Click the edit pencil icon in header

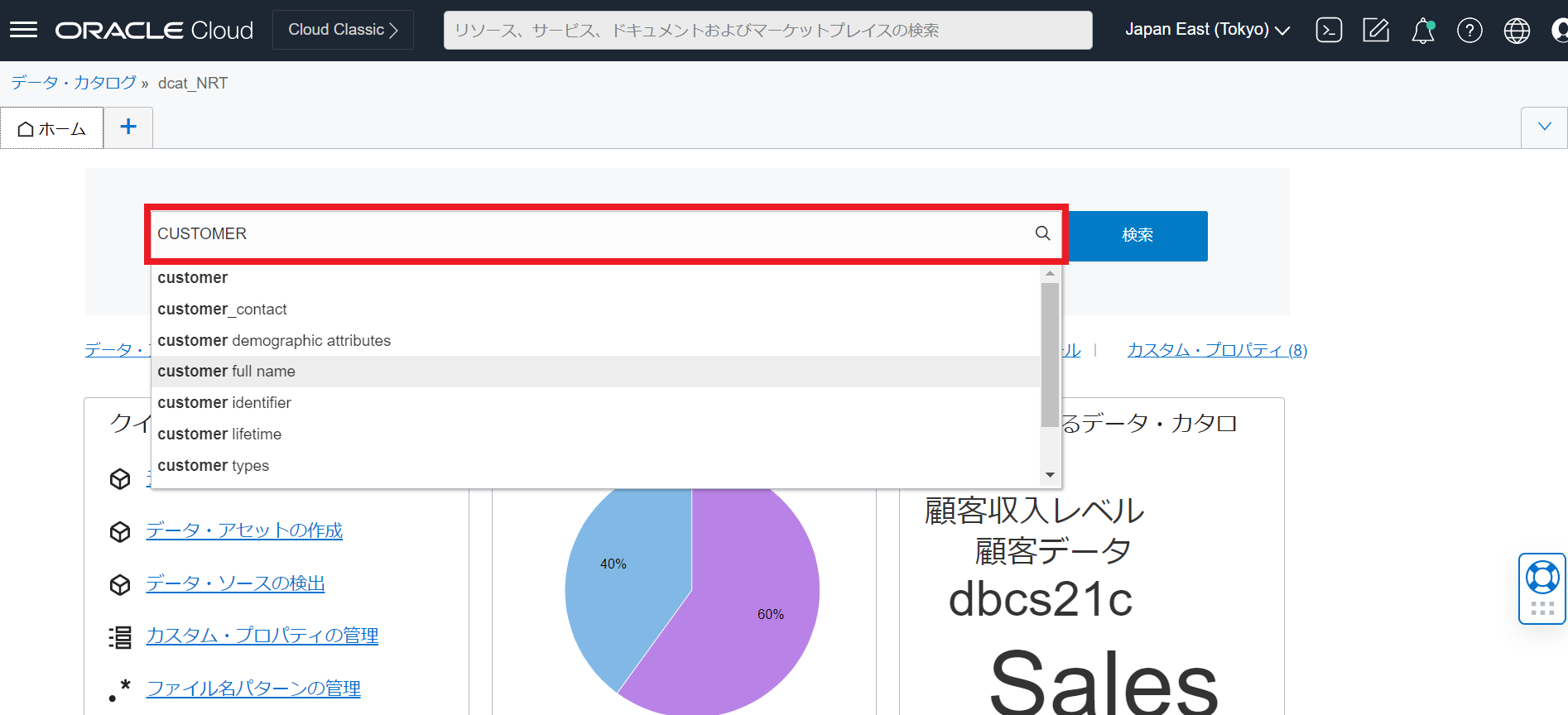[1376, 31]
